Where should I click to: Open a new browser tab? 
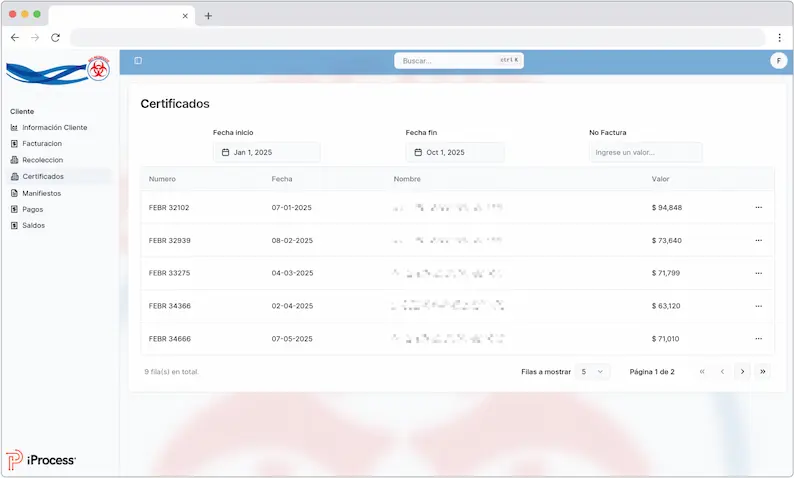coord(208,16)
